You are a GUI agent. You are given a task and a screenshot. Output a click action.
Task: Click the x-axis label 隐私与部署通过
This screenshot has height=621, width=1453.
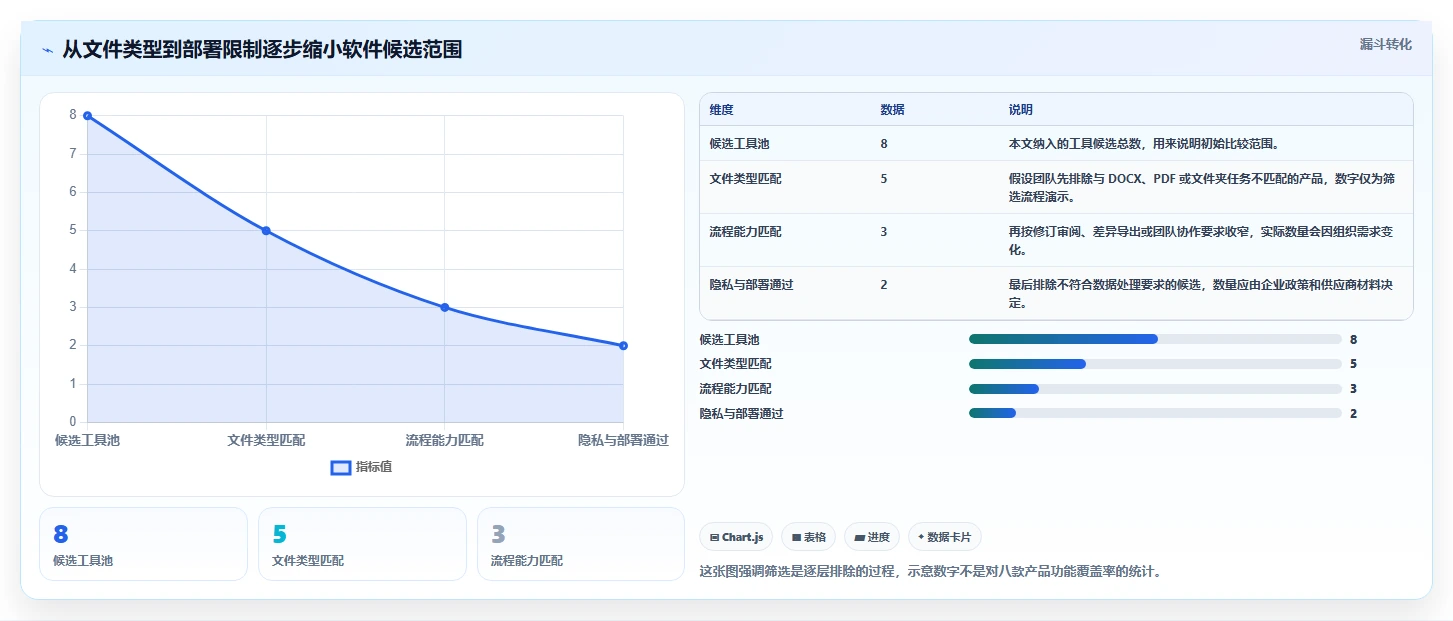[623, 440]
